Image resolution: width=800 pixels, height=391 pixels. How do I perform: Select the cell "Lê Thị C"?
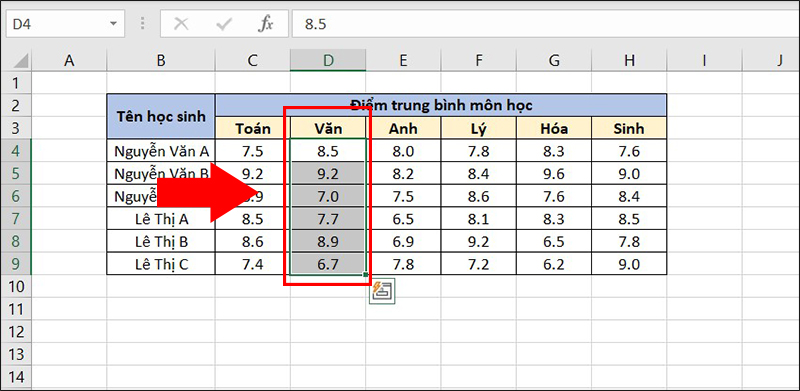coord(161,264)
